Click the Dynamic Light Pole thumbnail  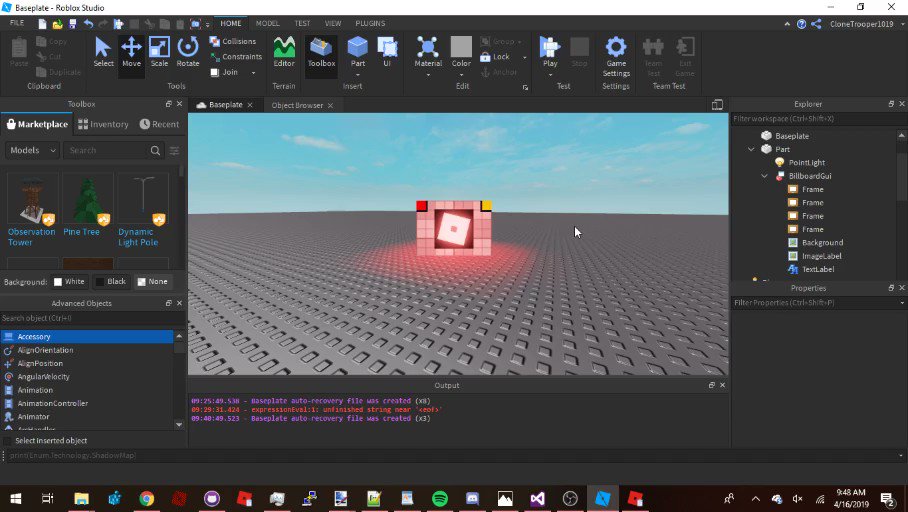143,199
